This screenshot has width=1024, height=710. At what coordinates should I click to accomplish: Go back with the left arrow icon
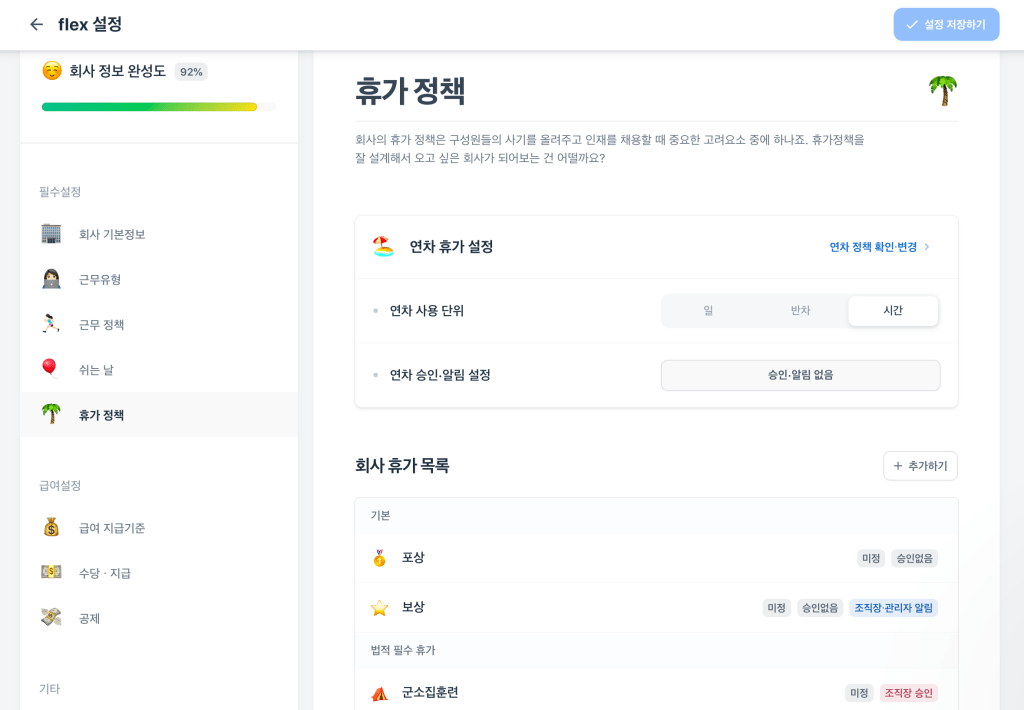(37, 25)
